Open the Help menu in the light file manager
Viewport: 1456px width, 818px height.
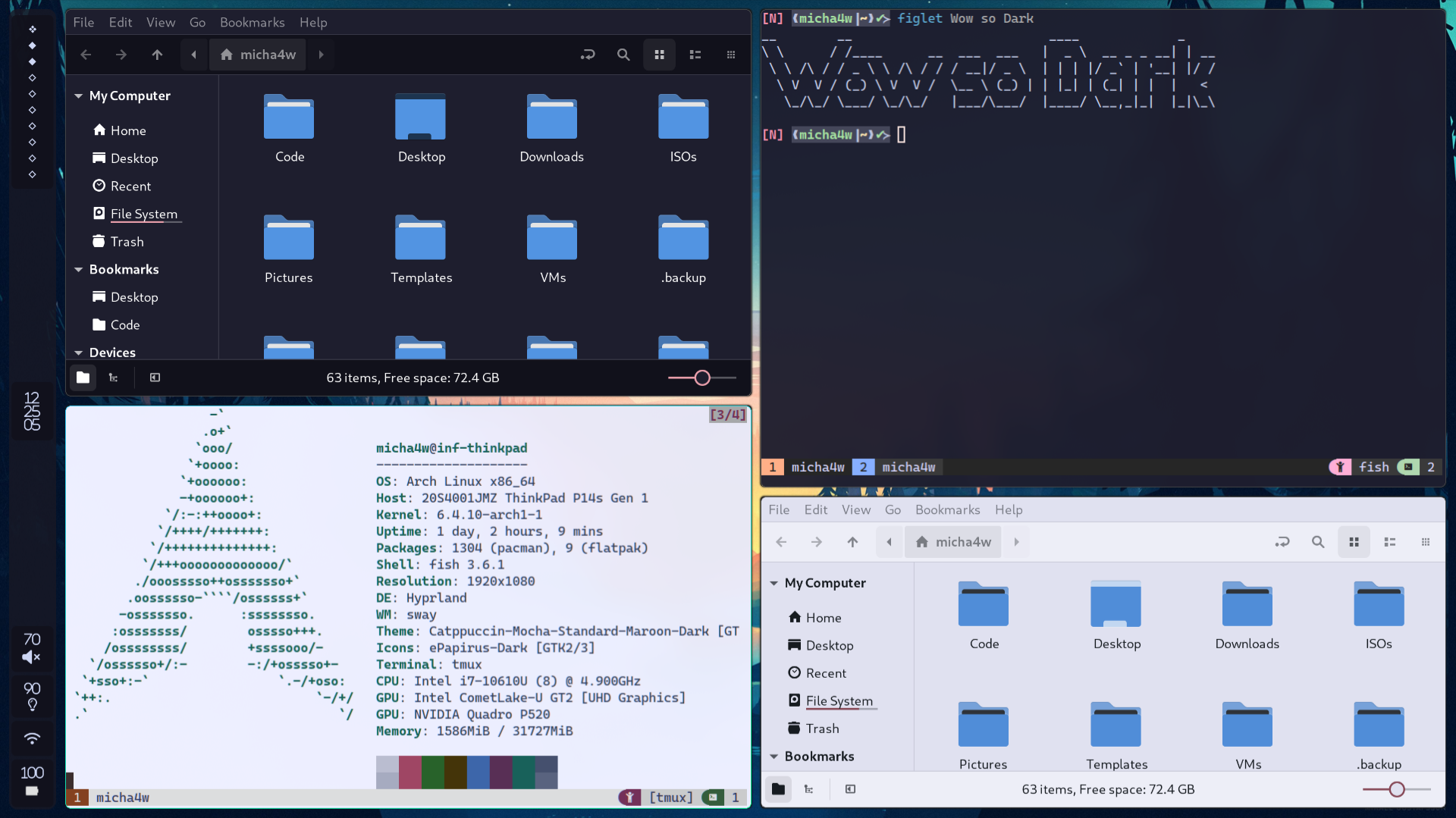coord(1009,509)
